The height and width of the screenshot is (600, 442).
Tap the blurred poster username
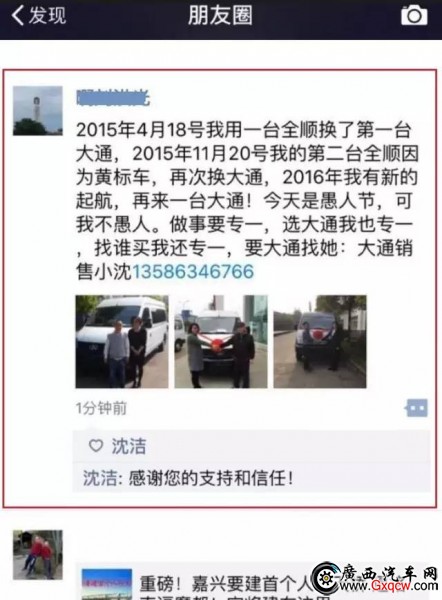pos(113,98)
